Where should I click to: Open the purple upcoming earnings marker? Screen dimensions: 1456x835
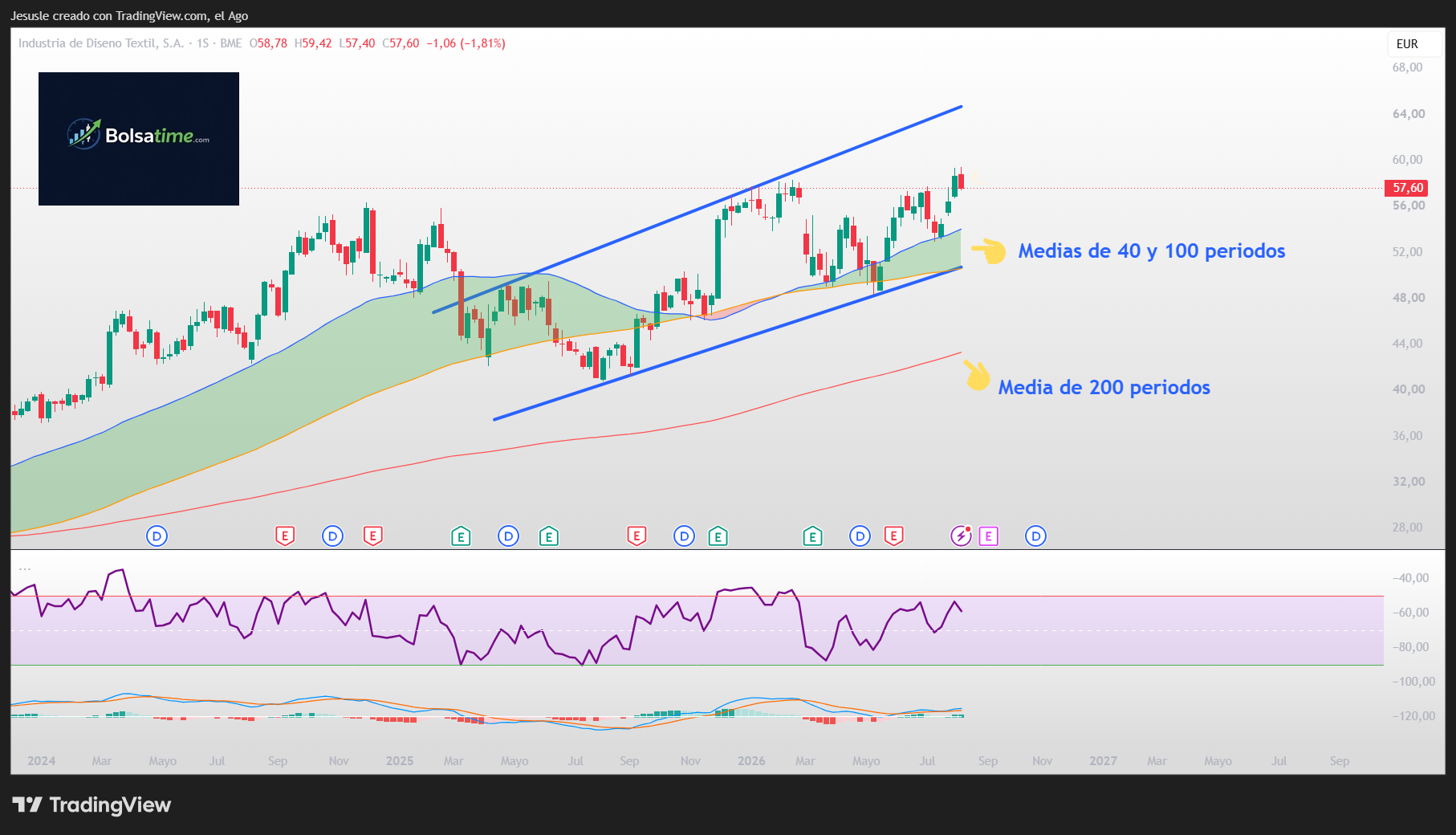click(x=988, y=536)
